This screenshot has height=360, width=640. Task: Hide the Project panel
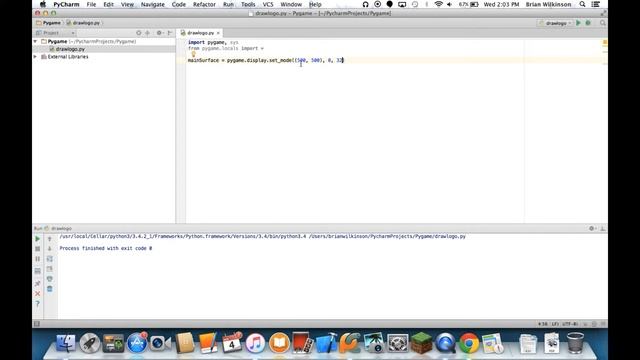coord(170,33)
